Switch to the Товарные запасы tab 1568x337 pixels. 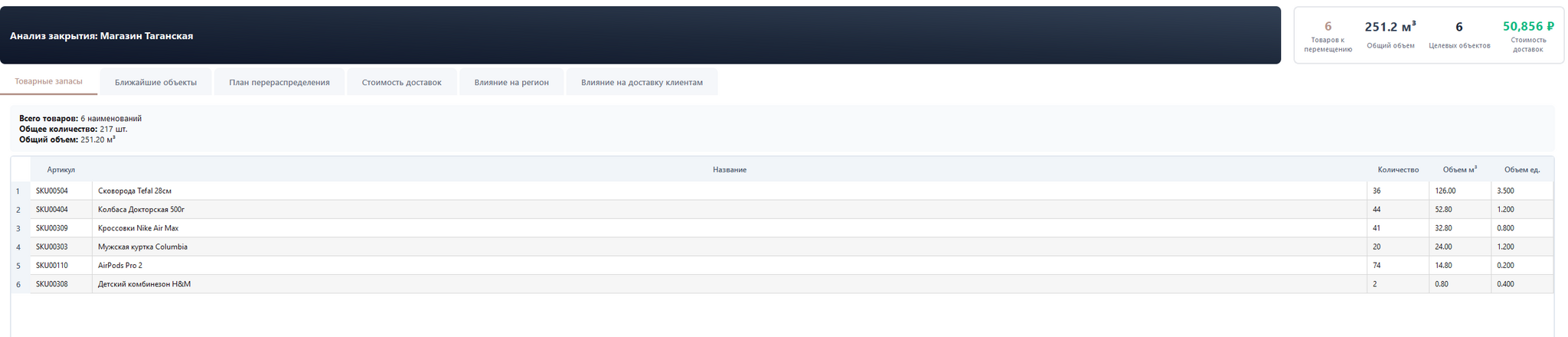(48, 81)
